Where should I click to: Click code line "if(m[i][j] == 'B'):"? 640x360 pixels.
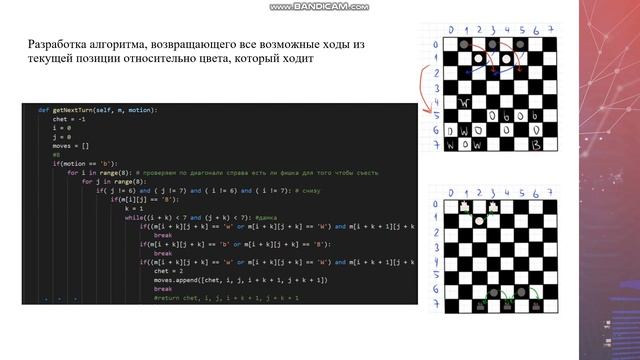[145, 200]
